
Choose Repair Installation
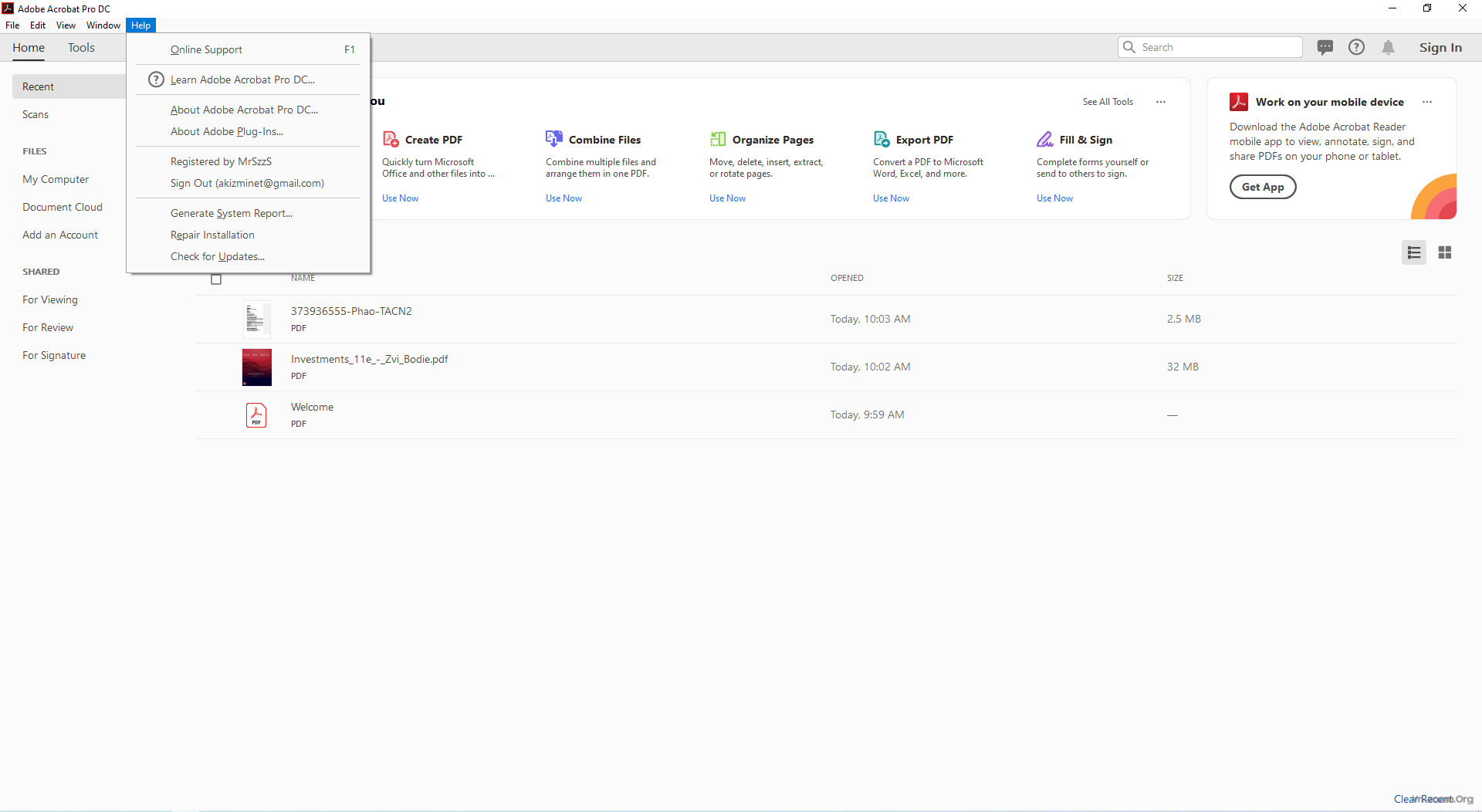(249, 235)
